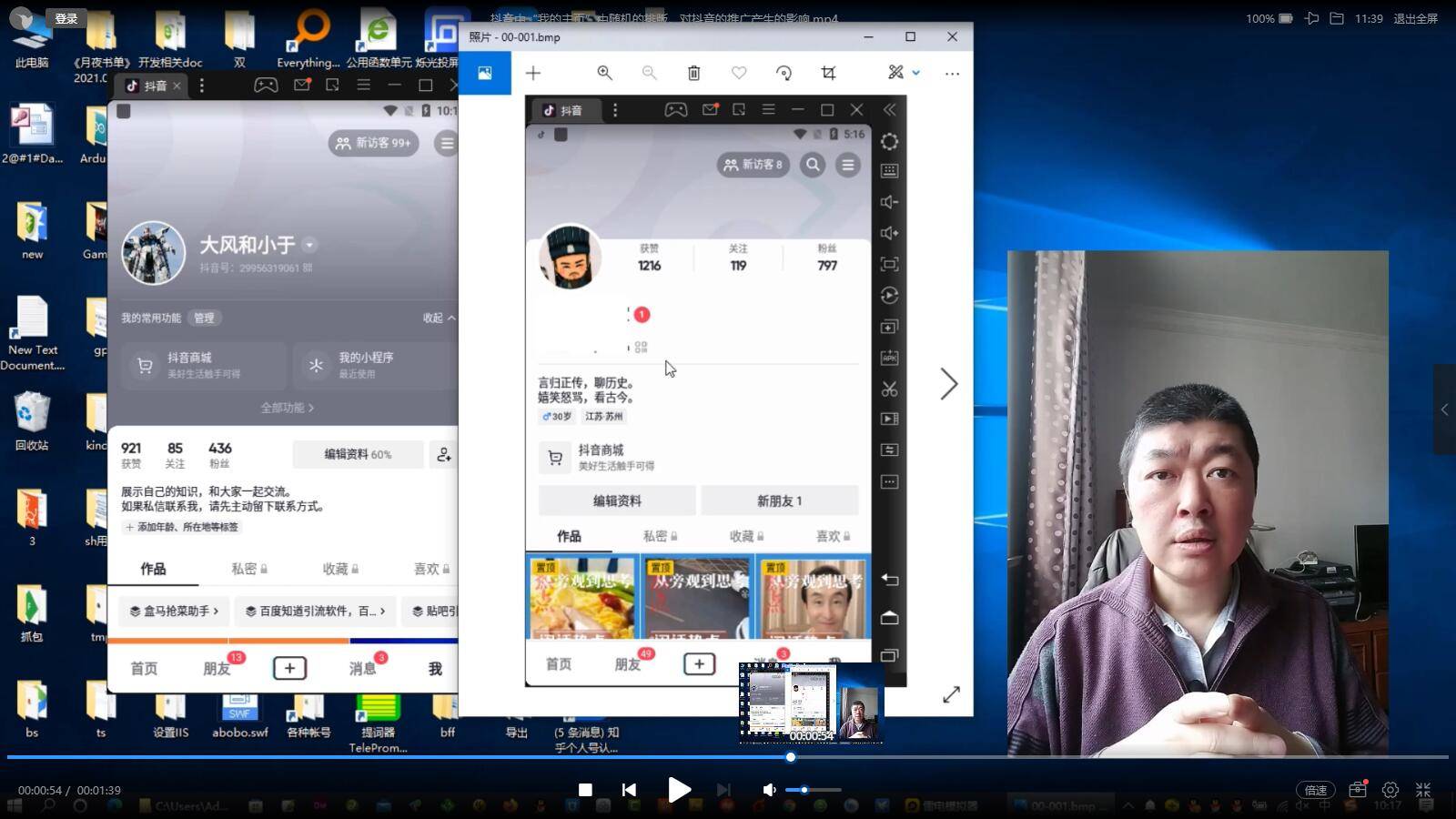Toggle the pin-on-top icon in player header
The image size is (1456, 819).
(1311, 18)
